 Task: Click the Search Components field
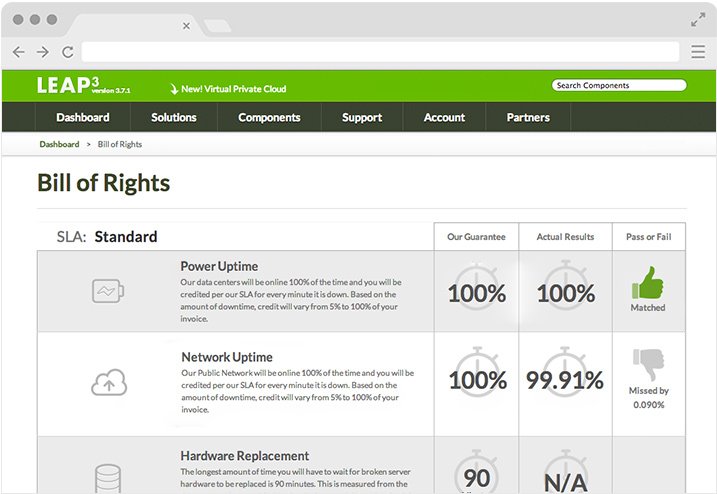(619, 85)
